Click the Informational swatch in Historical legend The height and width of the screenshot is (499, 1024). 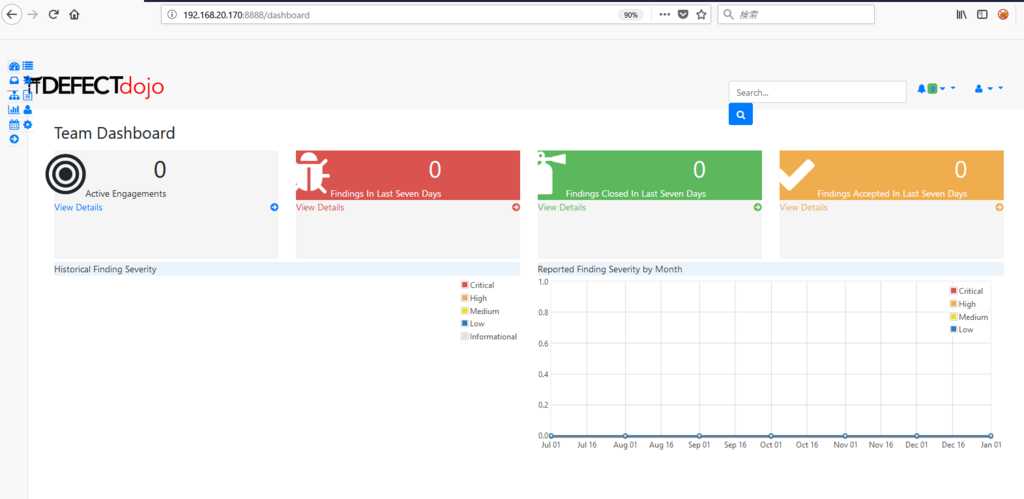point(465,336)
